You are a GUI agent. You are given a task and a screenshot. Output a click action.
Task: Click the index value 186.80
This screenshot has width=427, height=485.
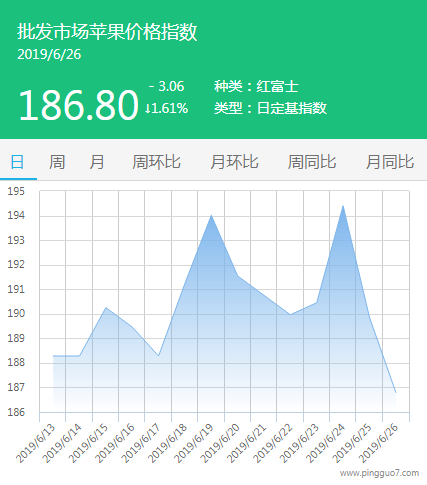pyautogui.click(x=79, y=105)
